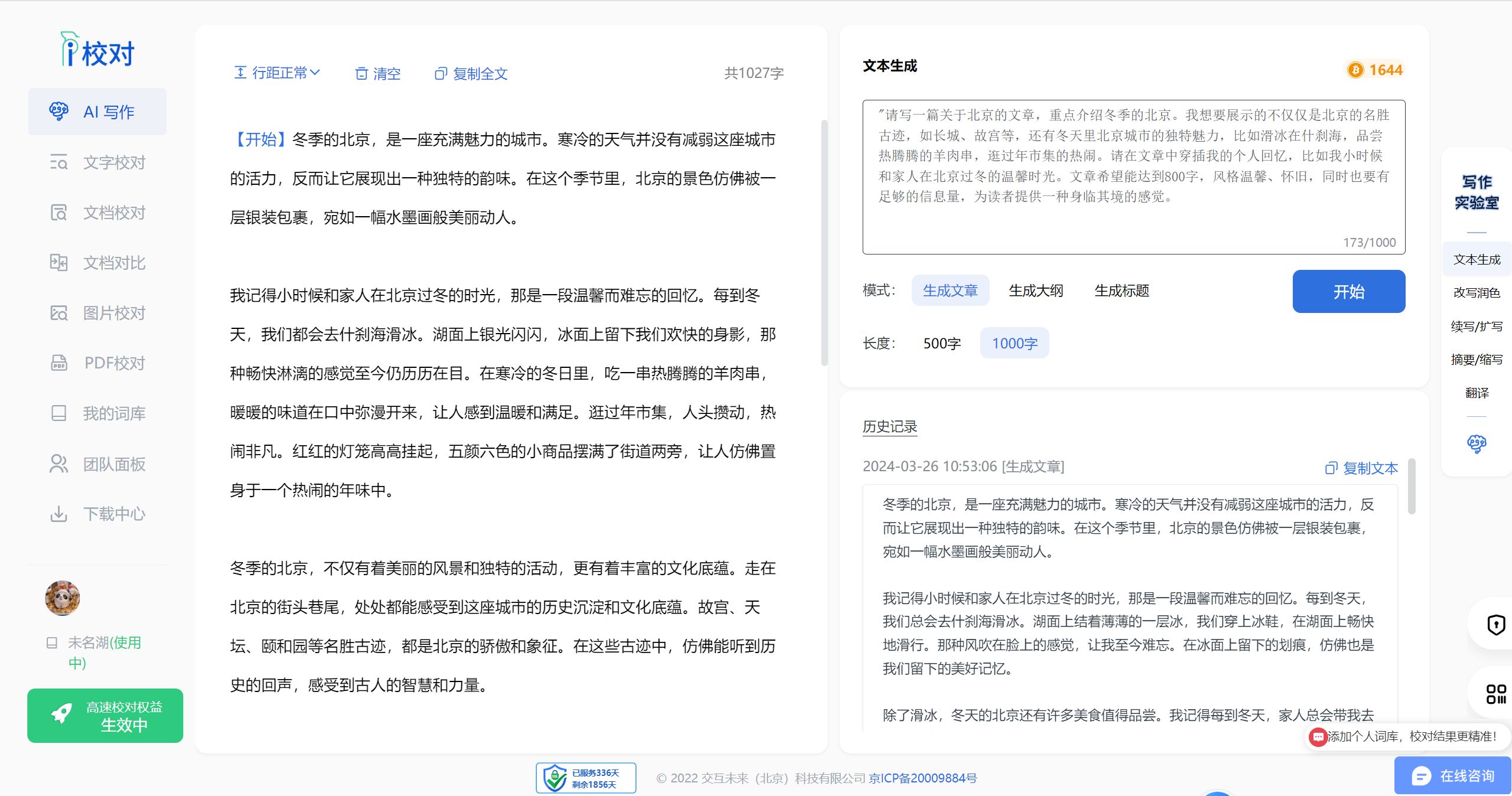
Task: Click the 高速校对权益 生效中 button
Action: 105,716
